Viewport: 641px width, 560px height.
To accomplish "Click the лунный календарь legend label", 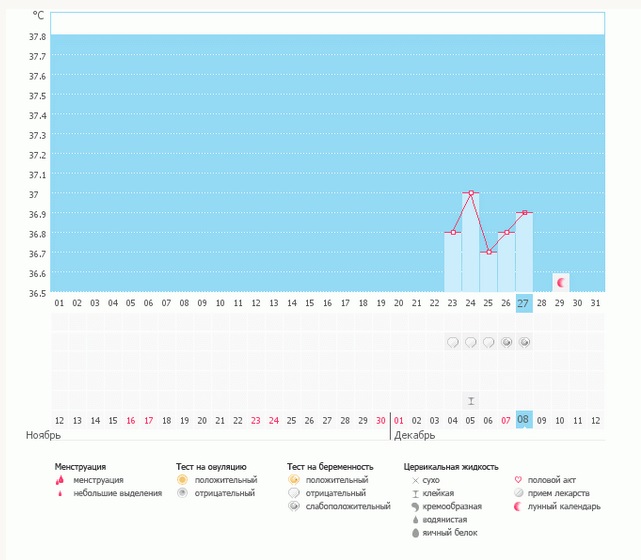I will (x=565, y=506).
